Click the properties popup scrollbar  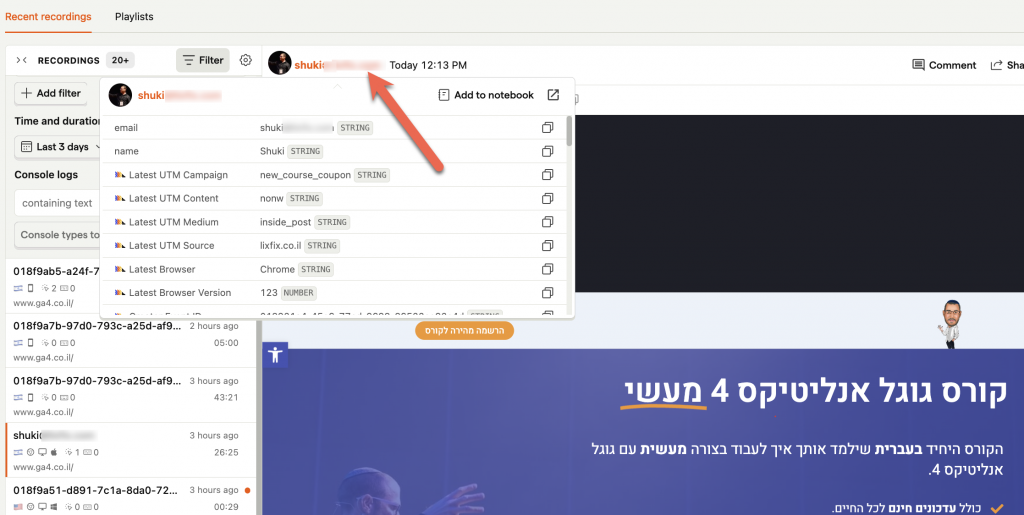click(569, 131)
